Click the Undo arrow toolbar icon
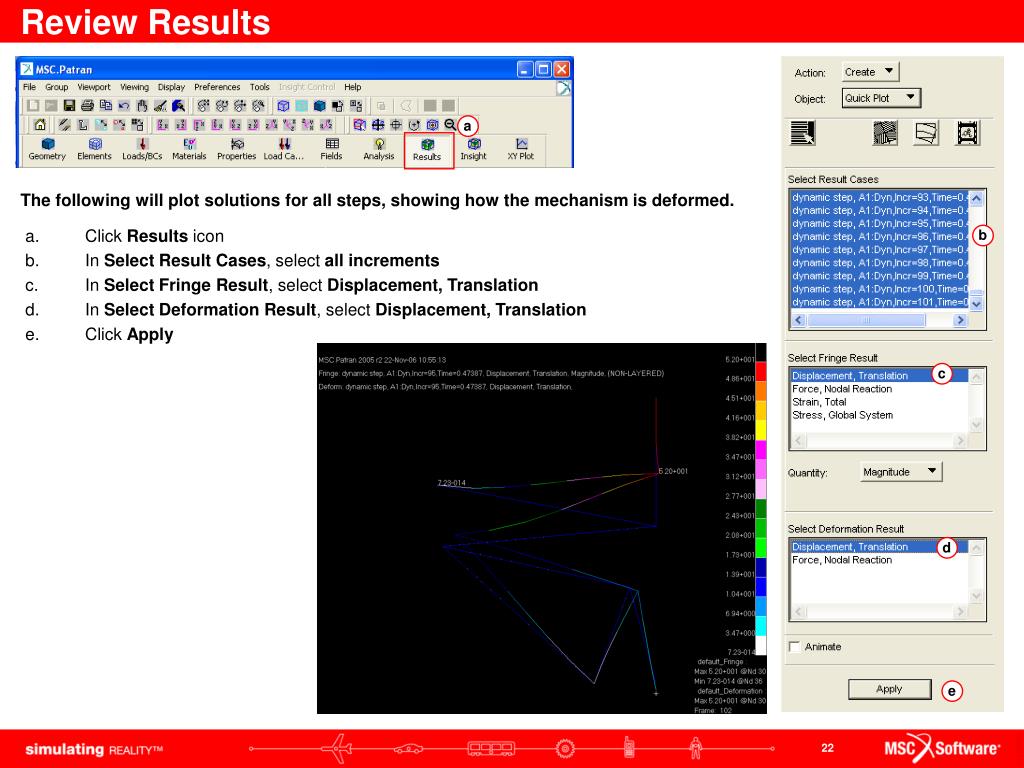 pyautogui.click(x=123, y=105)
